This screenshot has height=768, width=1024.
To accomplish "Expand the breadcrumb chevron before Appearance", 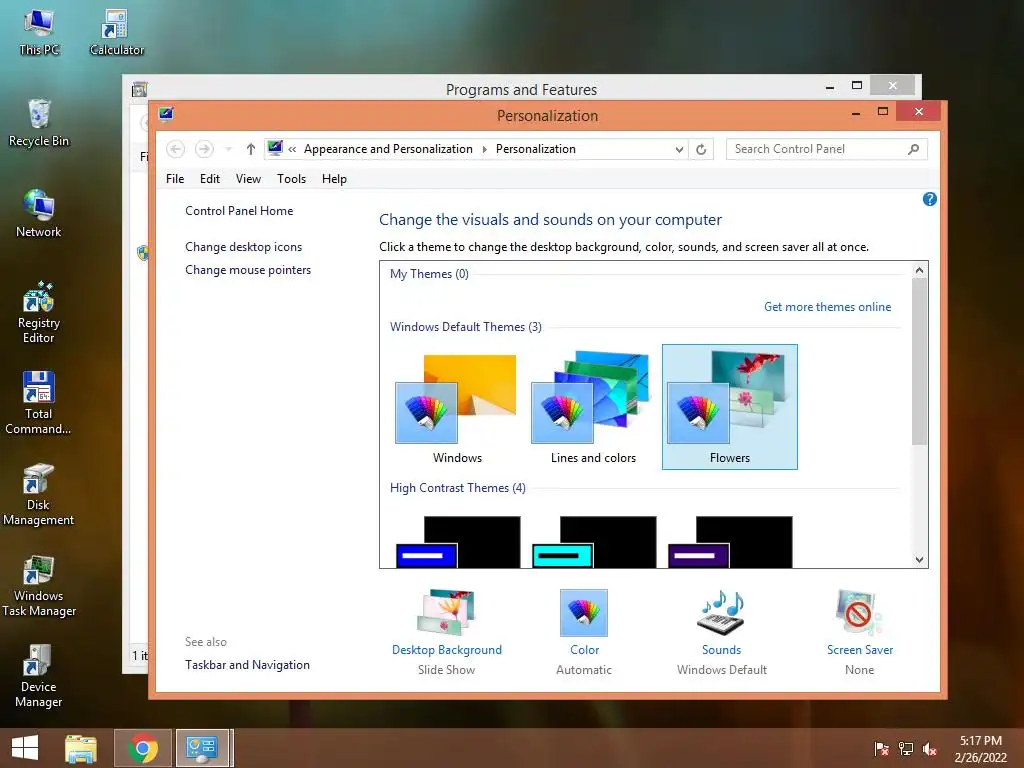I will (x=292, y=149).
